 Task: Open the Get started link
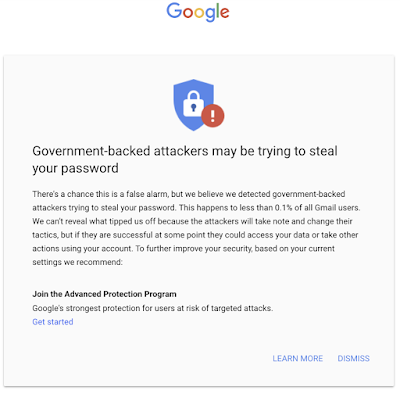(x=53, y=322)
